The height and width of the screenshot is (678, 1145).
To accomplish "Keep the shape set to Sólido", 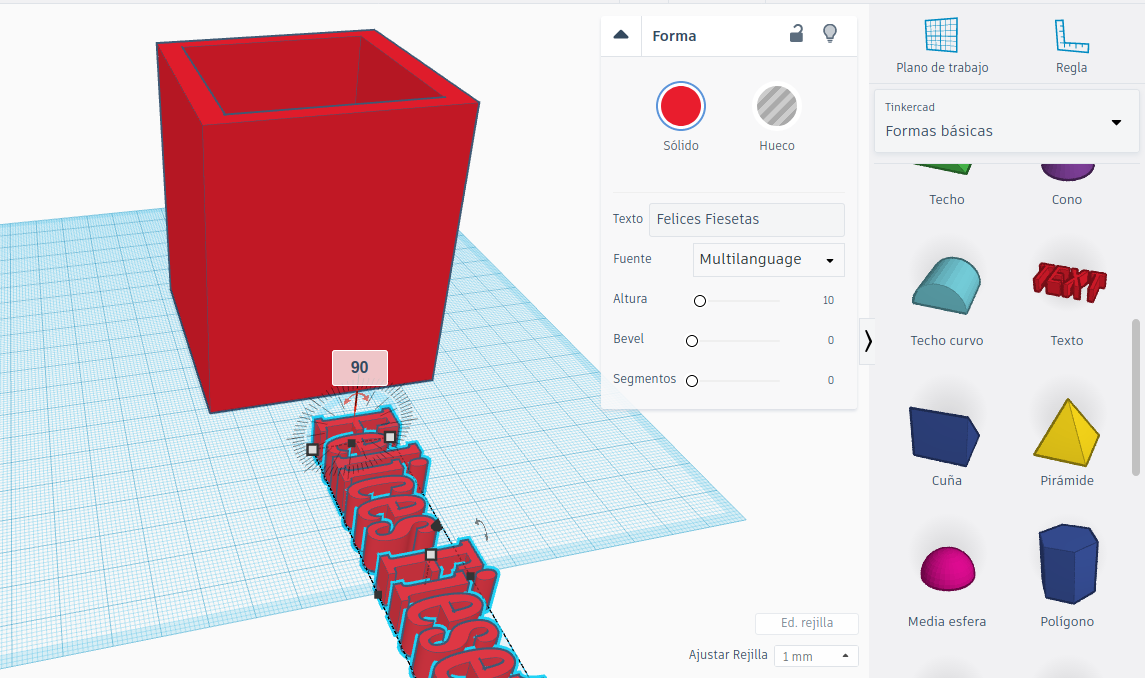I will [681, 106].
